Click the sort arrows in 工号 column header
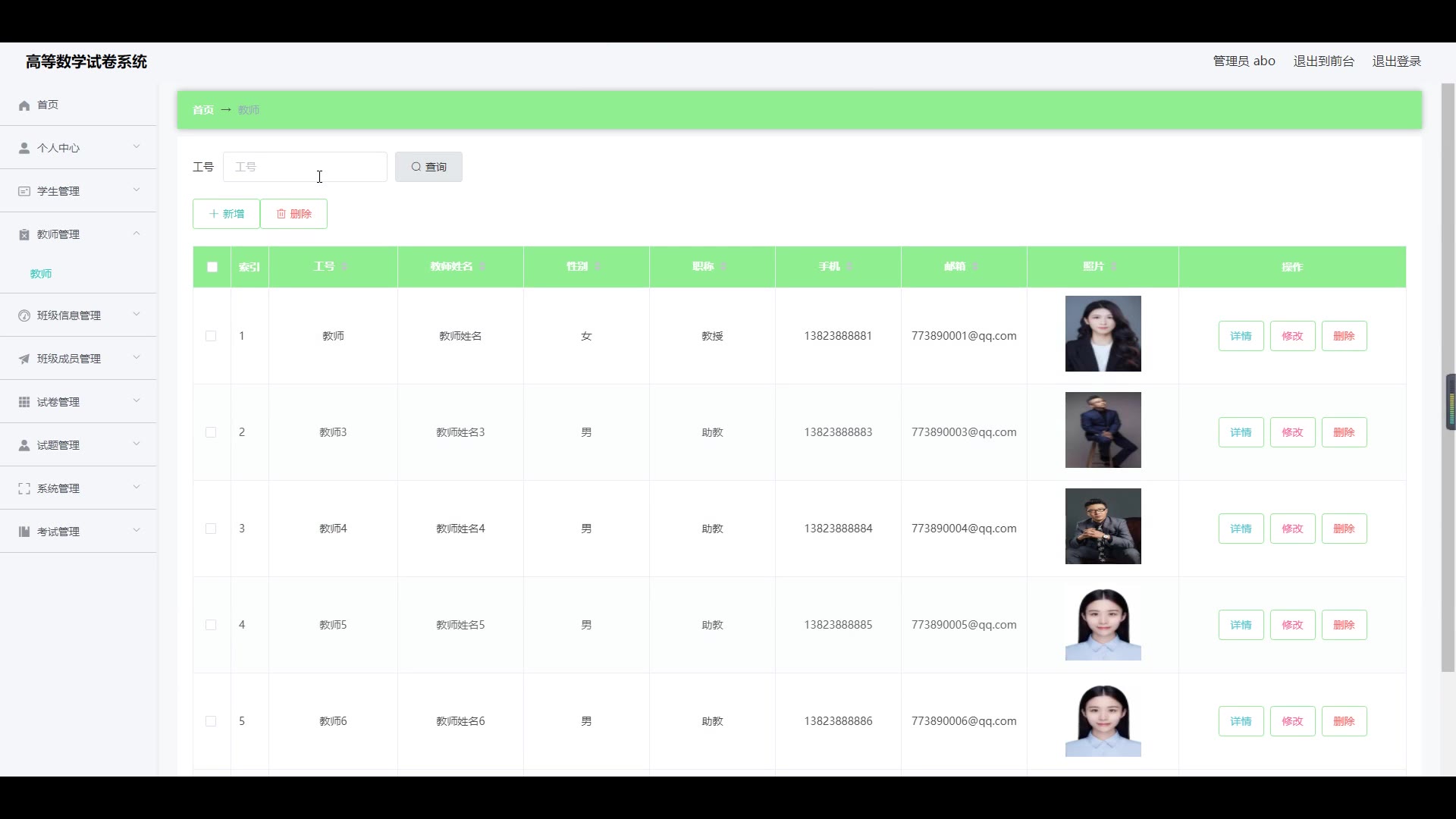Viewport: 1456px width, 819px height. click(x=345, y=267)
